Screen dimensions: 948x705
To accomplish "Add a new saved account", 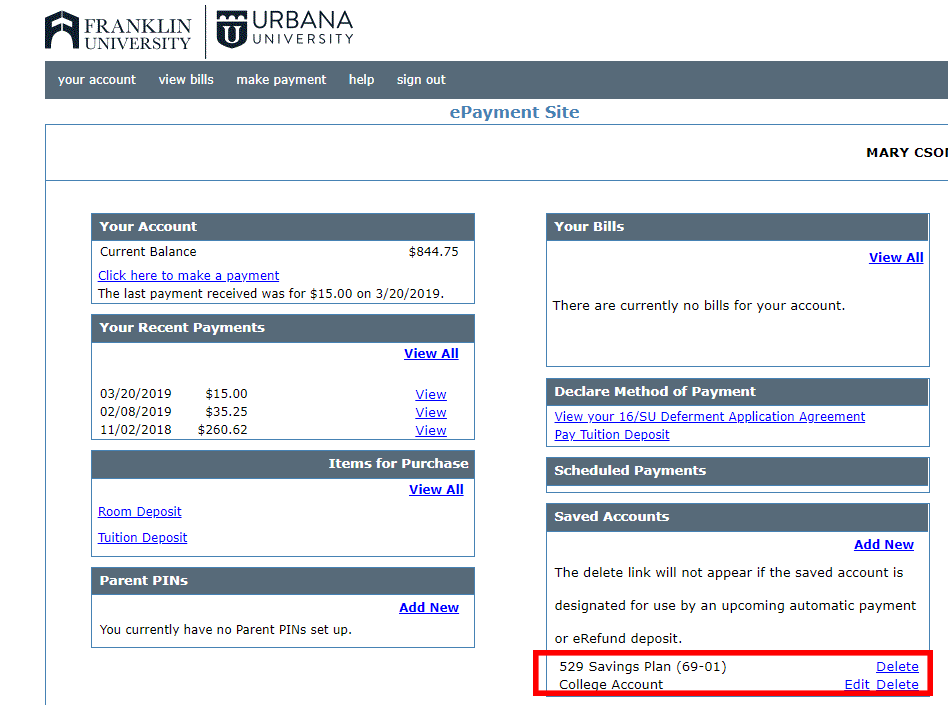I will coord(884,545).
